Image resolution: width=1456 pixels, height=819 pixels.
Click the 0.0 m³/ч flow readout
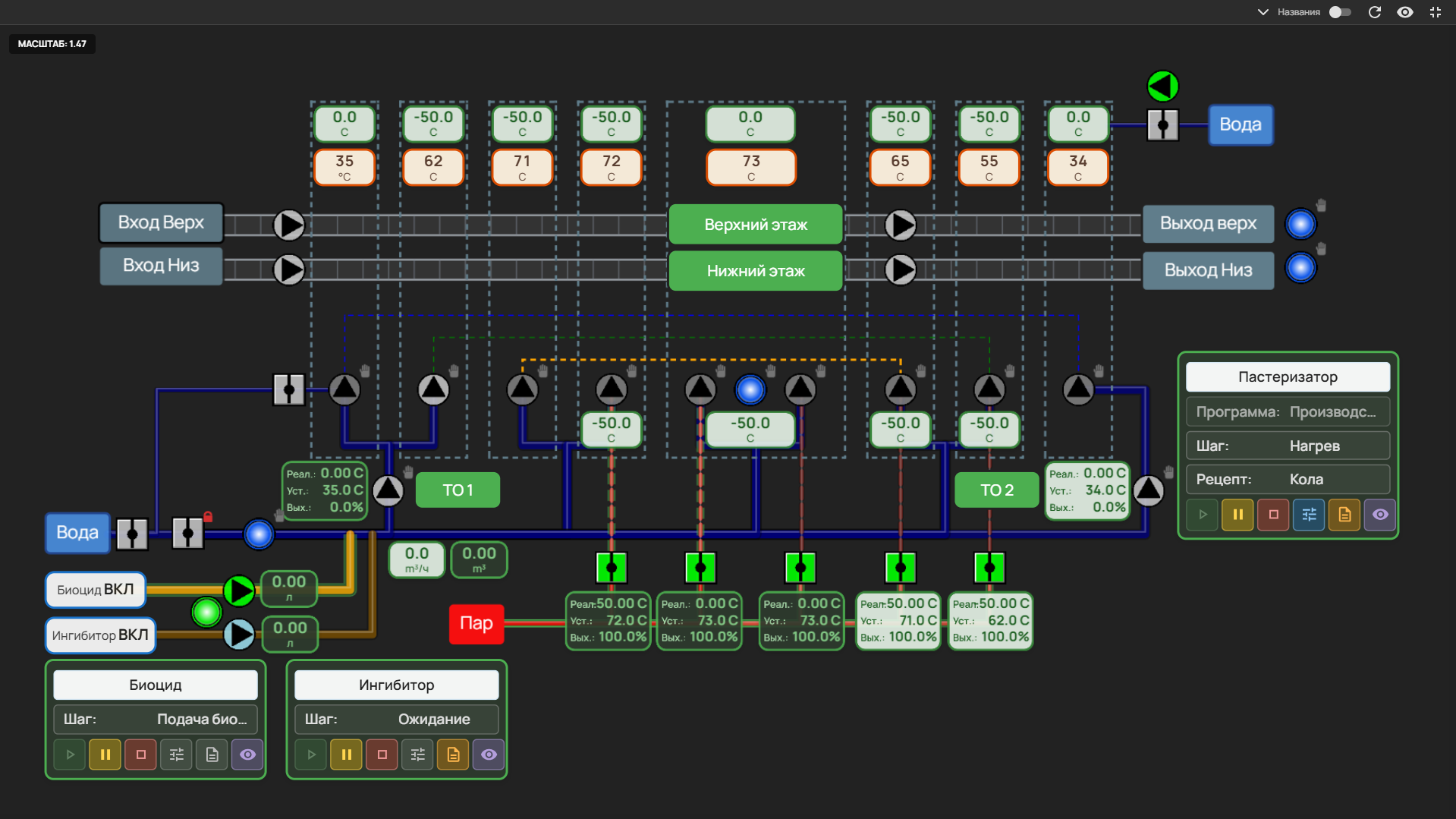[x=417, y=559]
